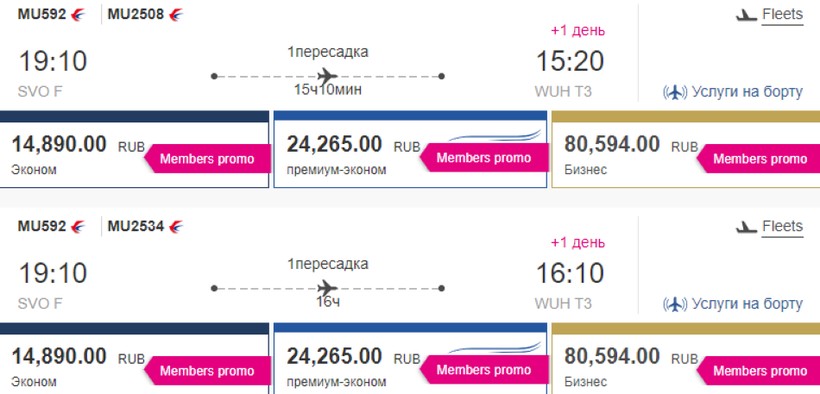
Task: Click plane icon on 16ч route line
Action: pyautogui.click(x=327, y=288)
